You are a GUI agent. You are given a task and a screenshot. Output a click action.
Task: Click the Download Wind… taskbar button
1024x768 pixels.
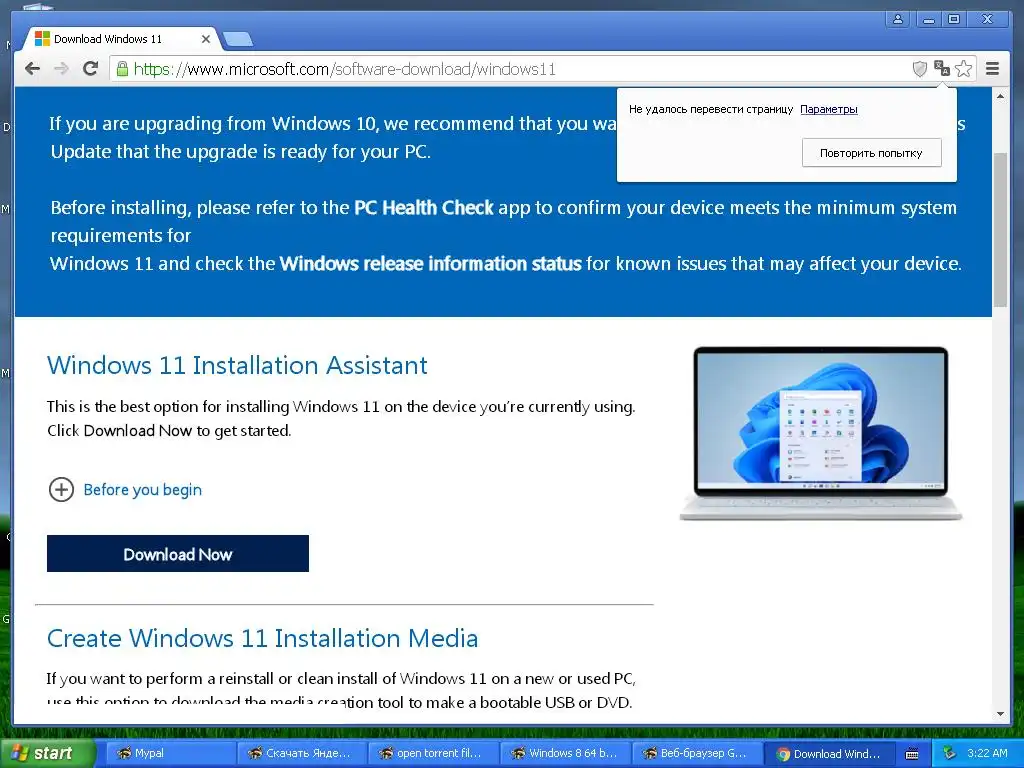click(828, 753)
